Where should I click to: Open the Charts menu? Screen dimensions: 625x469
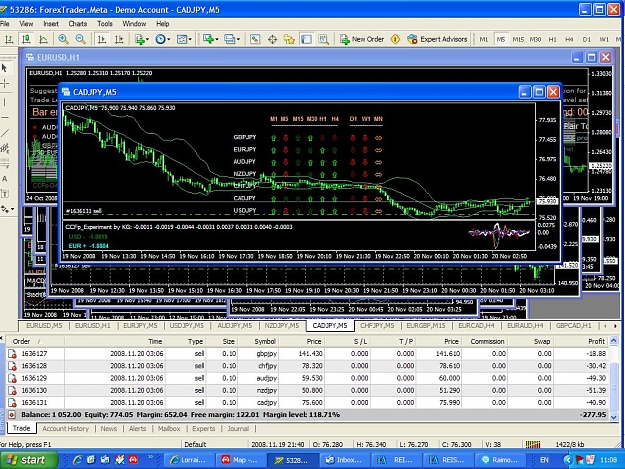77,24
